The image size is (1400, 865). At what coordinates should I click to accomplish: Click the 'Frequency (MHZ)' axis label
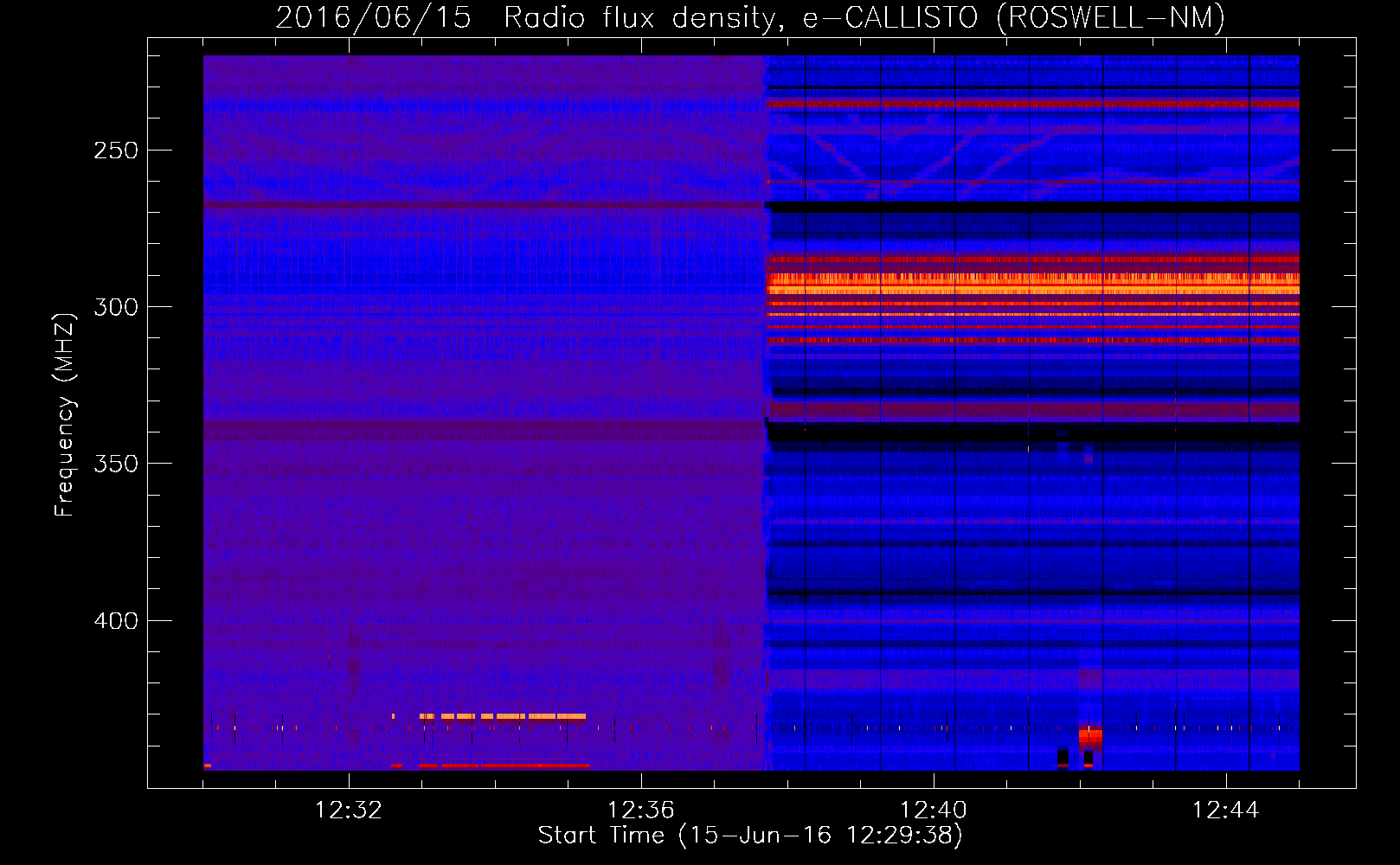point(65,415)
